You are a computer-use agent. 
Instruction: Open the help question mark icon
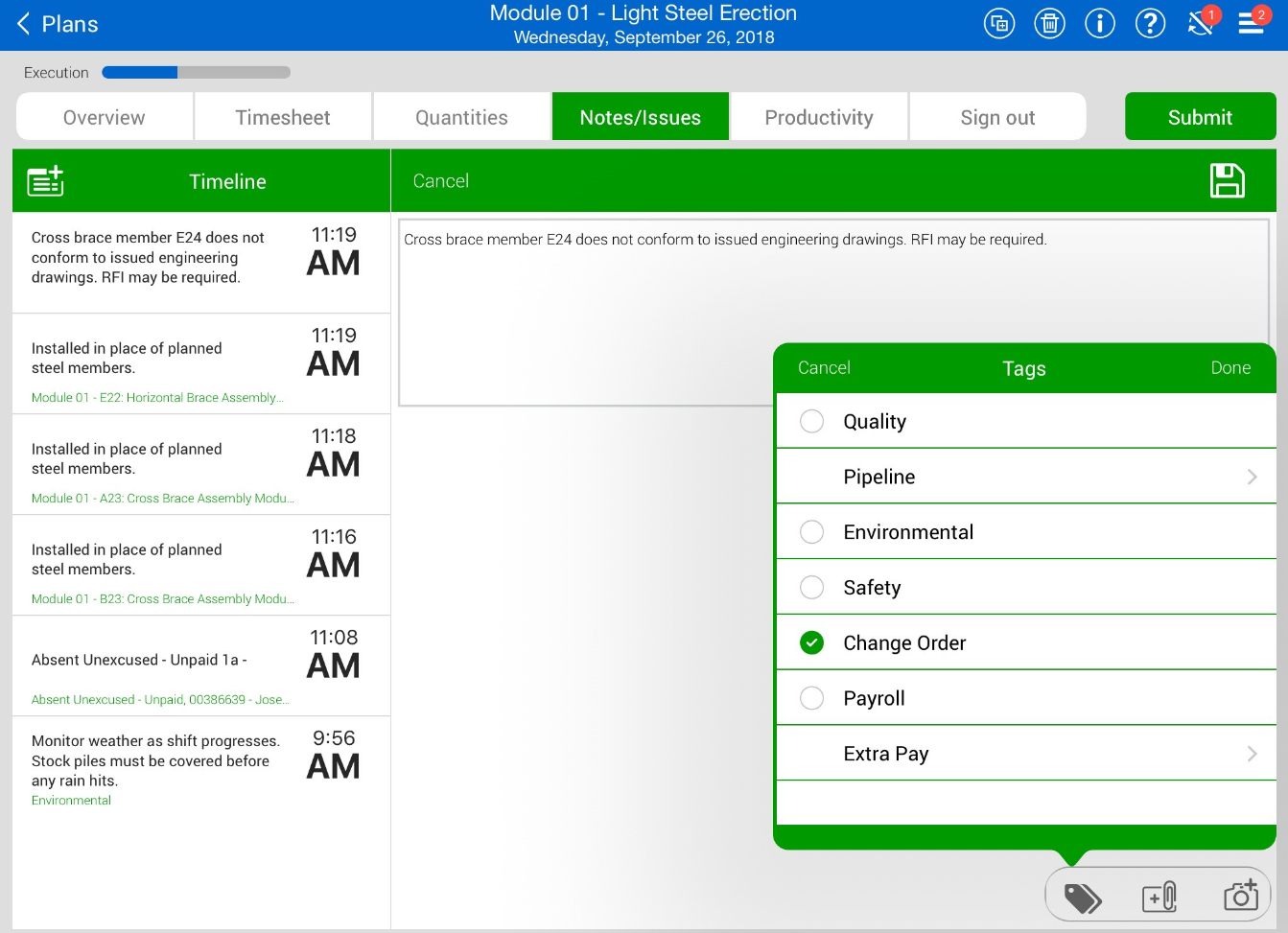(x=1150, y=24)
